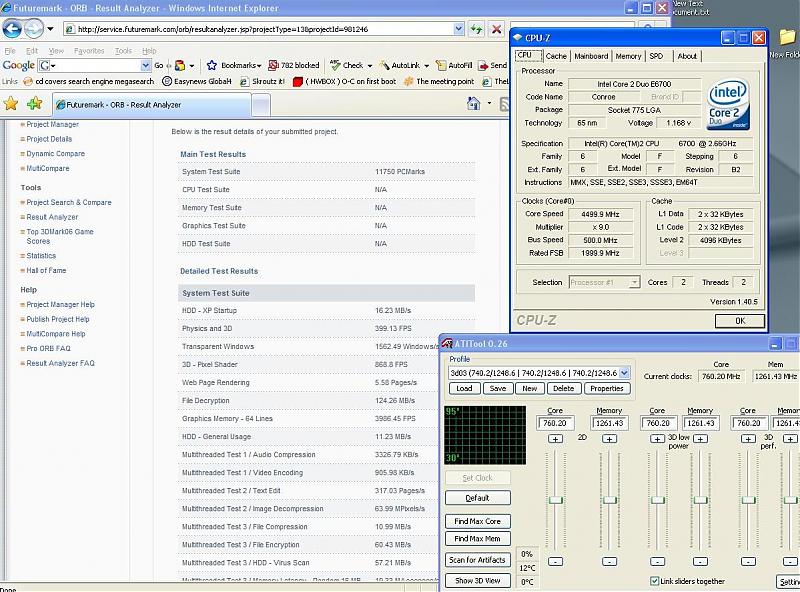
Task: Open the Home button dropdown arrow
Action: click(489, 104)
